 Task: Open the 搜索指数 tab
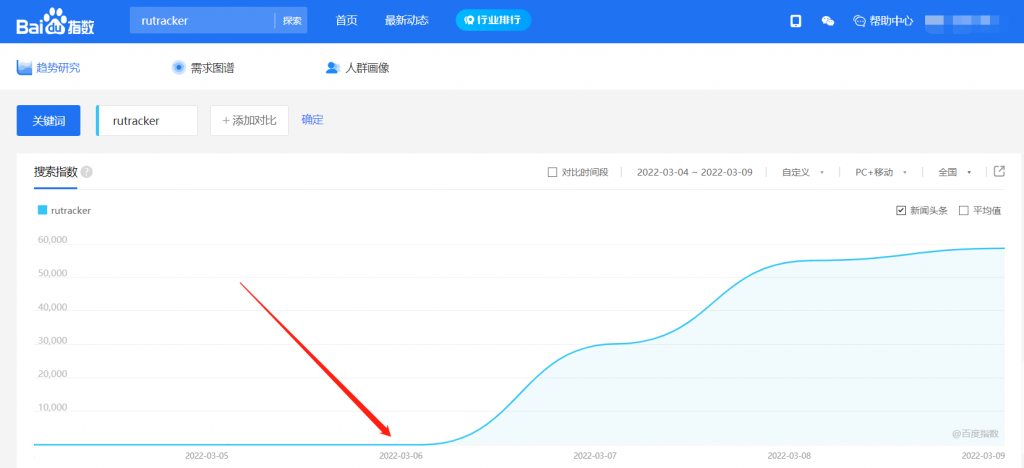[56, 172]
